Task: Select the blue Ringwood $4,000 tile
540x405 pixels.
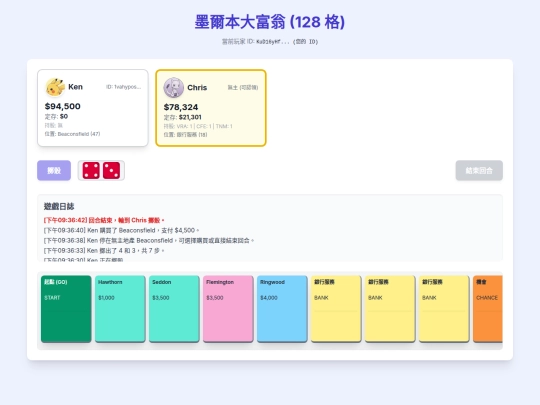Action: [282, 309]
